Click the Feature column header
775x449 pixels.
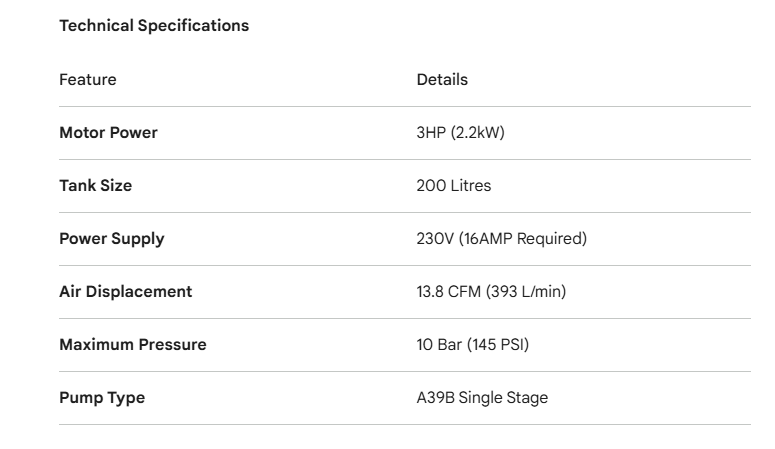click(x=88, y=80)
